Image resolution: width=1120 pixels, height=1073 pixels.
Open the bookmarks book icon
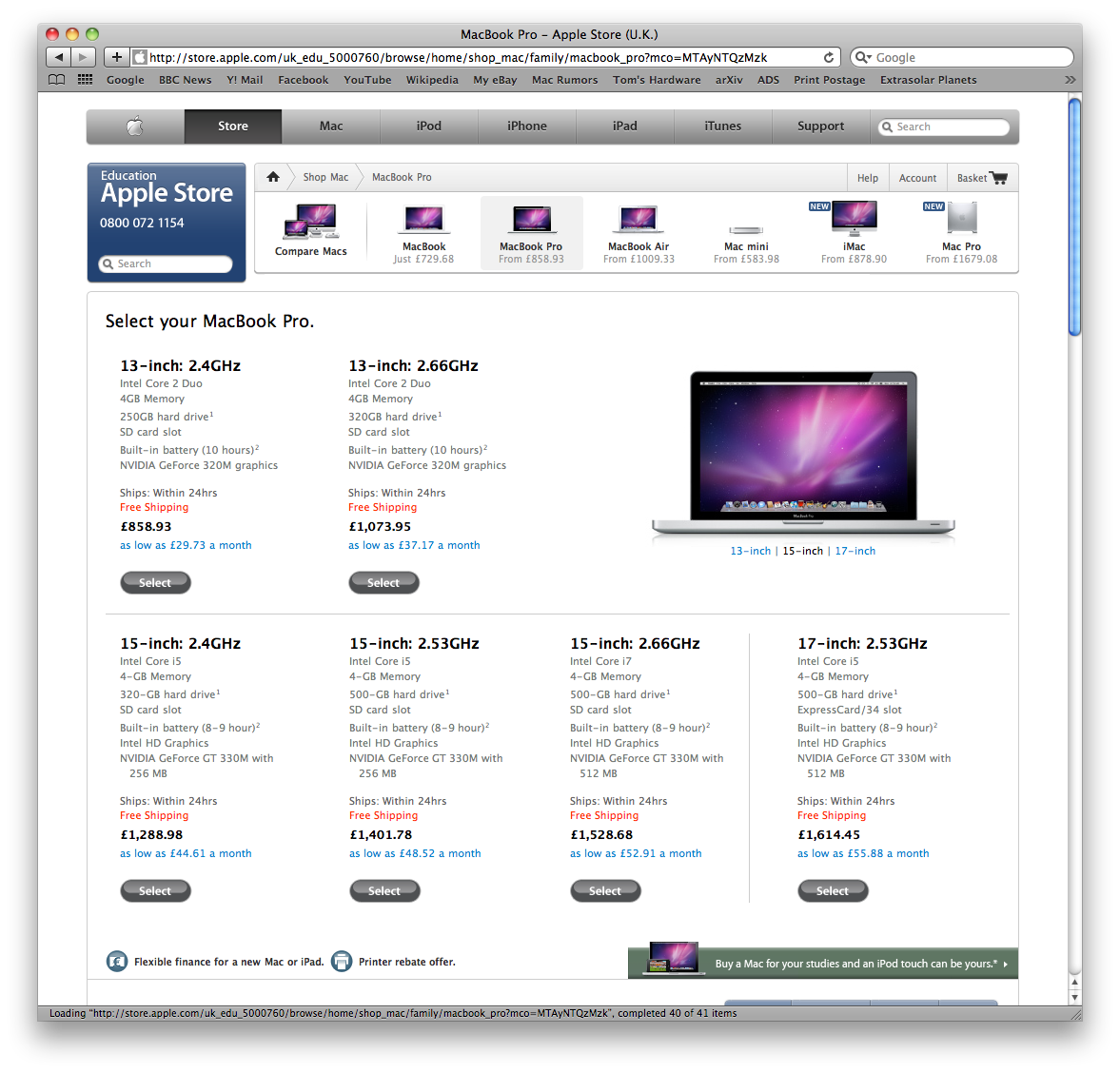56,79
